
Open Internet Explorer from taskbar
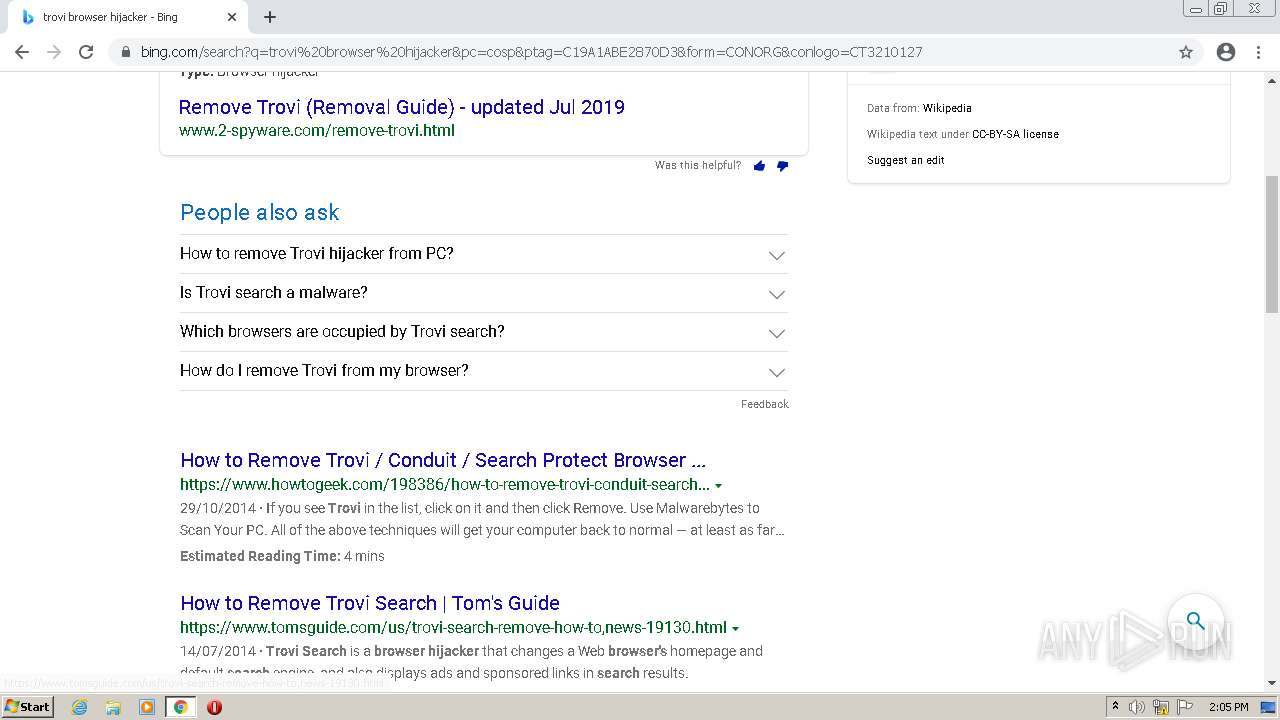(80, 707)
